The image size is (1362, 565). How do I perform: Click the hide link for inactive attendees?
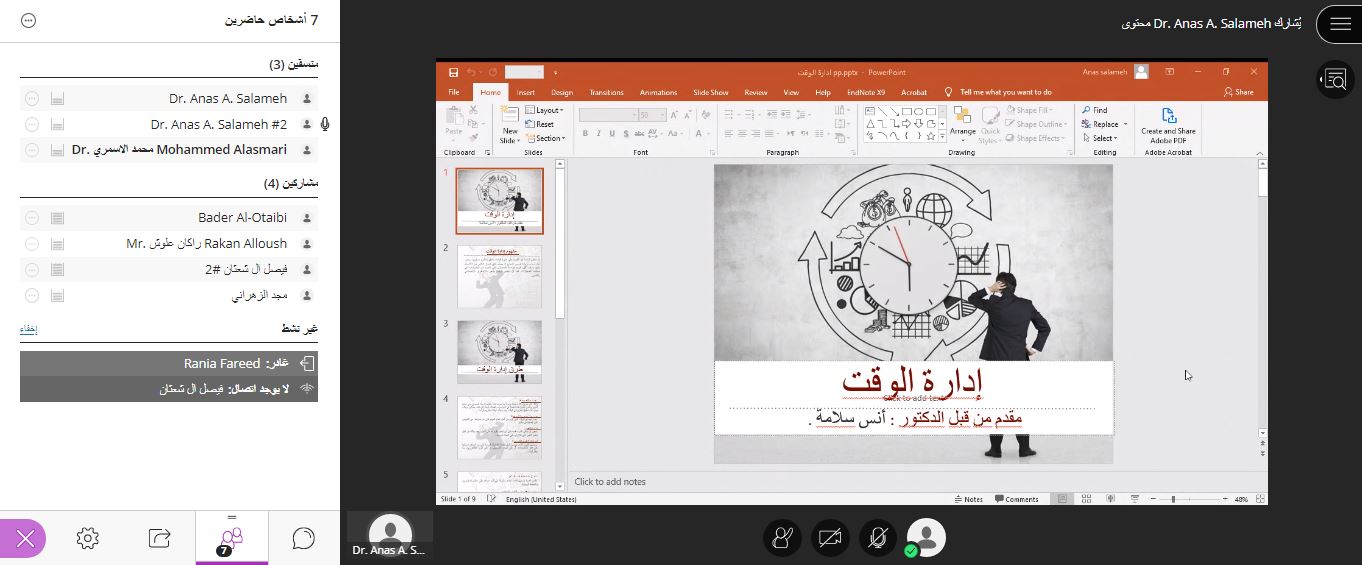[28, 328]
